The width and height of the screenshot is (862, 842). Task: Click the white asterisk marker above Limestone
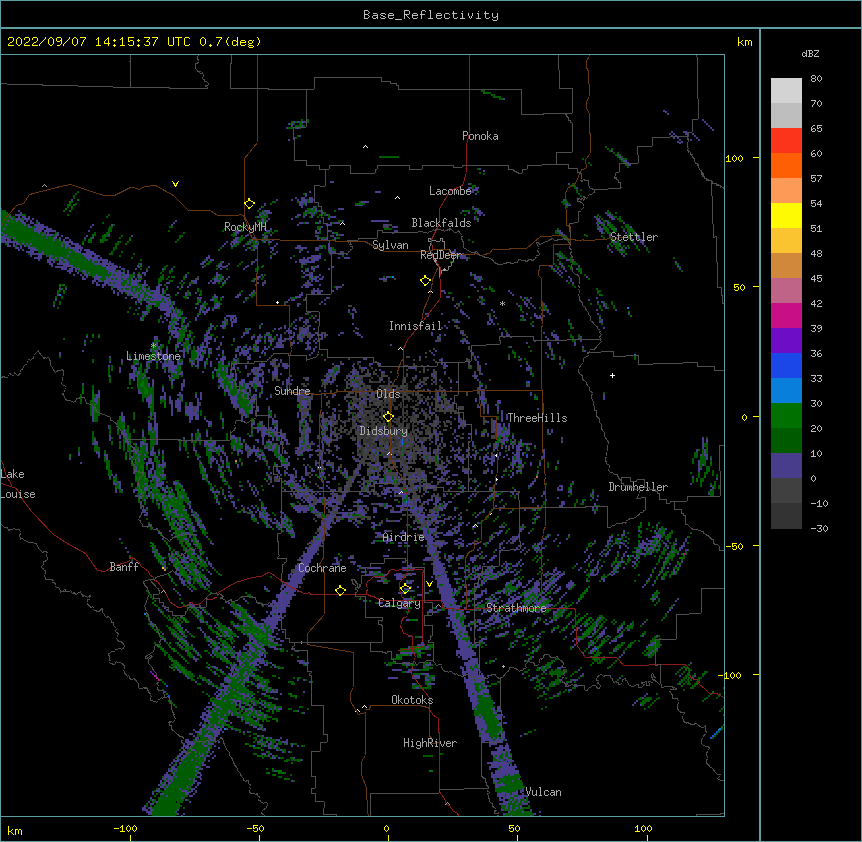pyautogui.click(x=154, y=346)
